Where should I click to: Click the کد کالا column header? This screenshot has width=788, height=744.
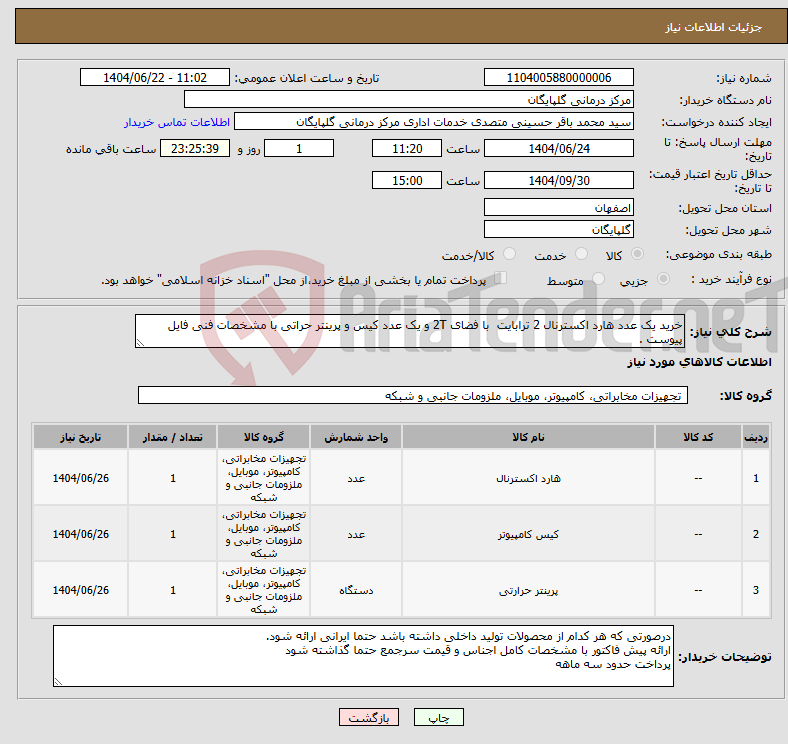698,437
